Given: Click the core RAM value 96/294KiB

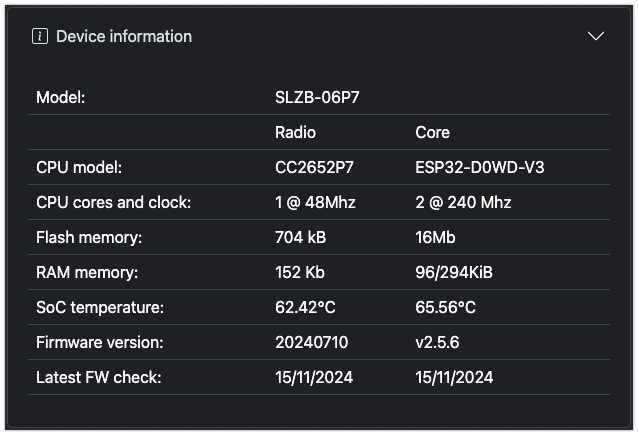Looking at the screenshot, I should click(454, 272).
